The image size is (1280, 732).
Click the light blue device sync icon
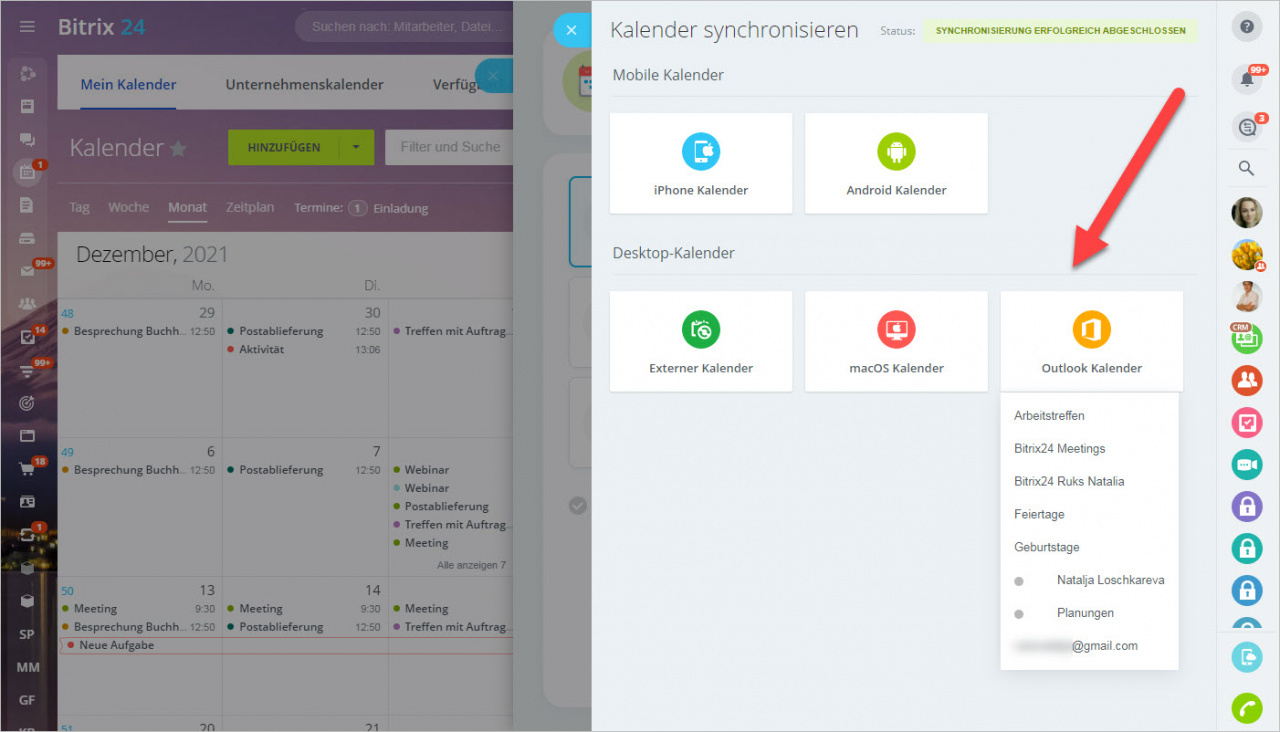coord(1246,657)
